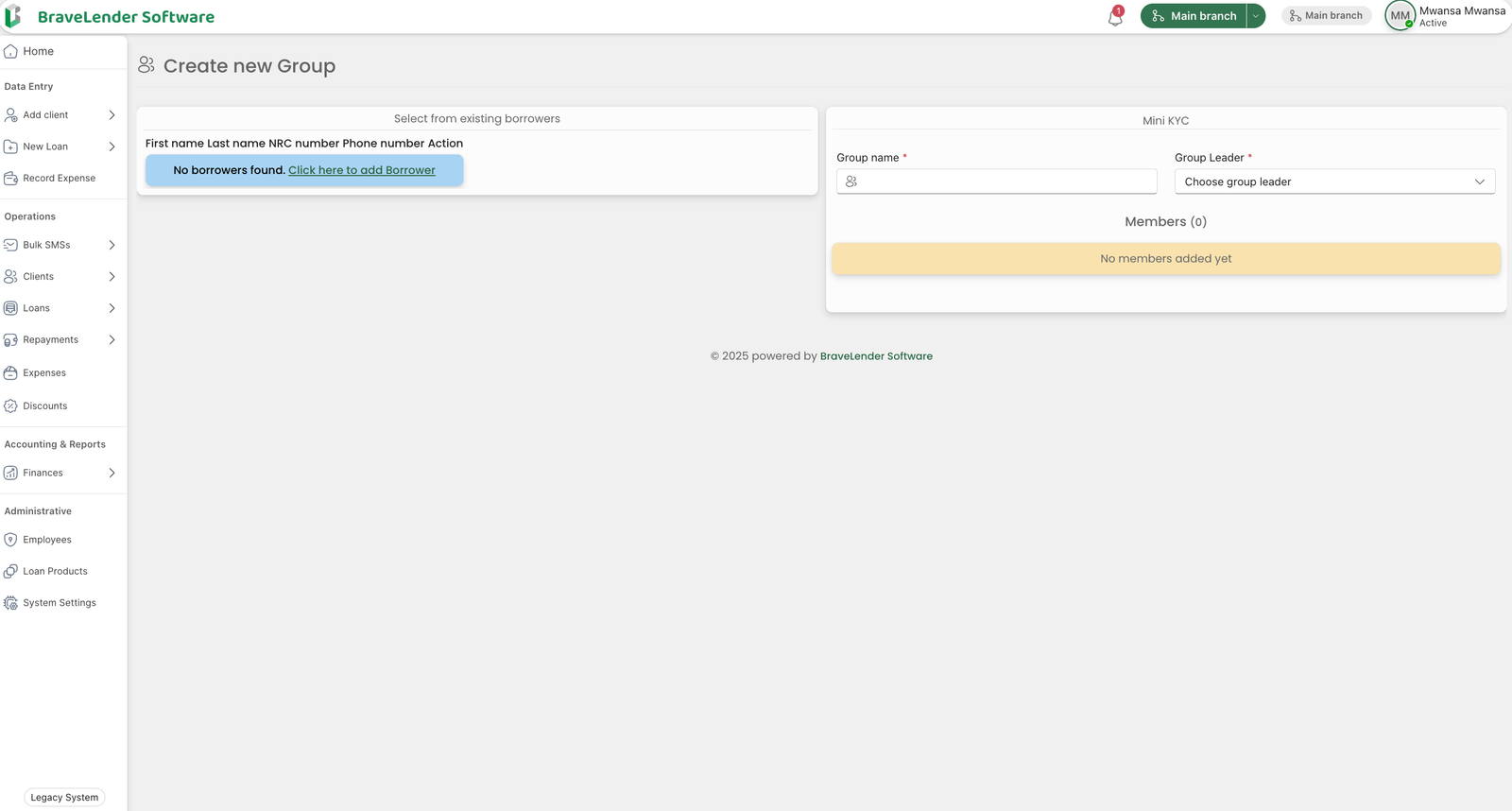Open the Choose group leader dropdown
This screenshot has width=1512, height=811.
[1333, 181]
